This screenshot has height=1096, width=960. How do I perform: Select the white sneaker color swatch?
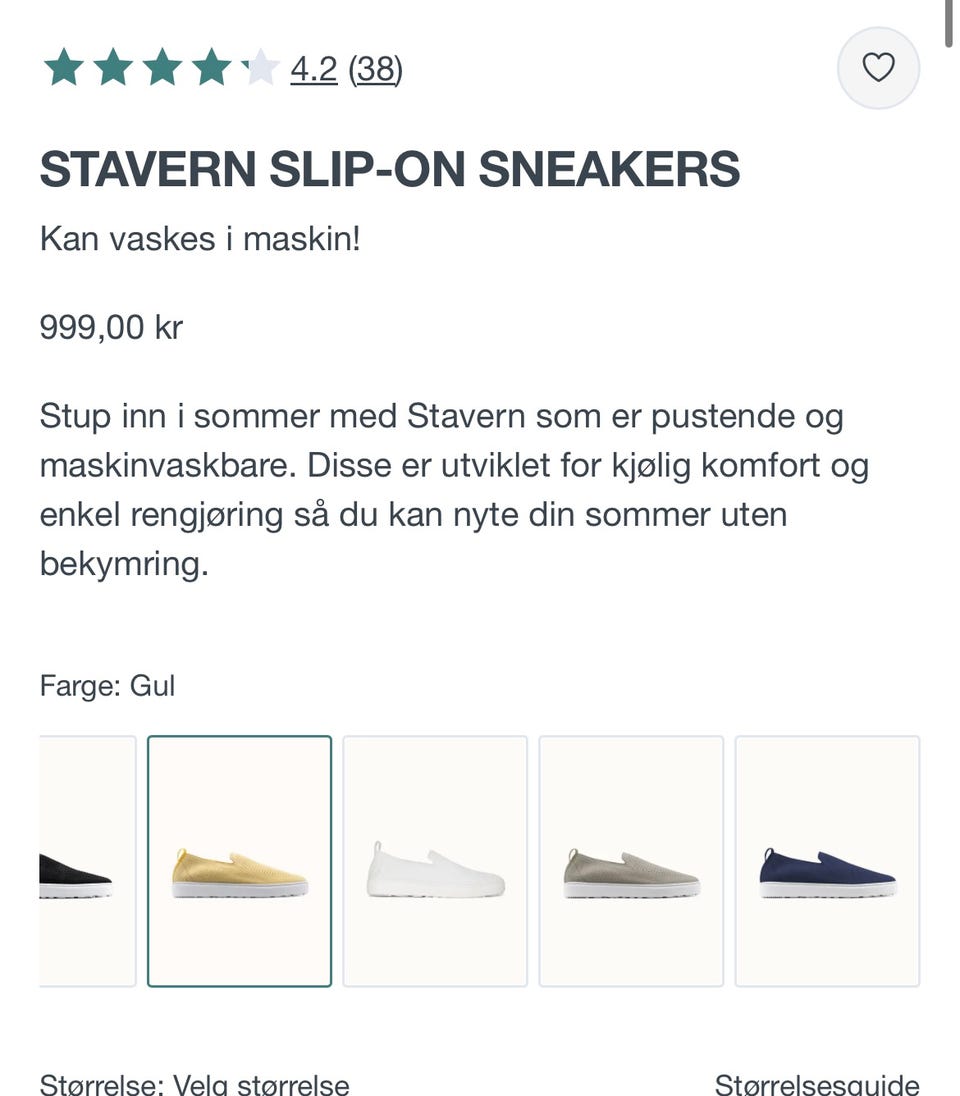point(435,861)
